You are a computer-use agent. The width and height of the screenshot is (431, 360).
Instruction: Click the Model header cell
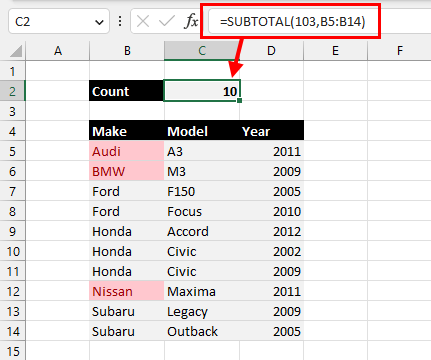(202, 131)
